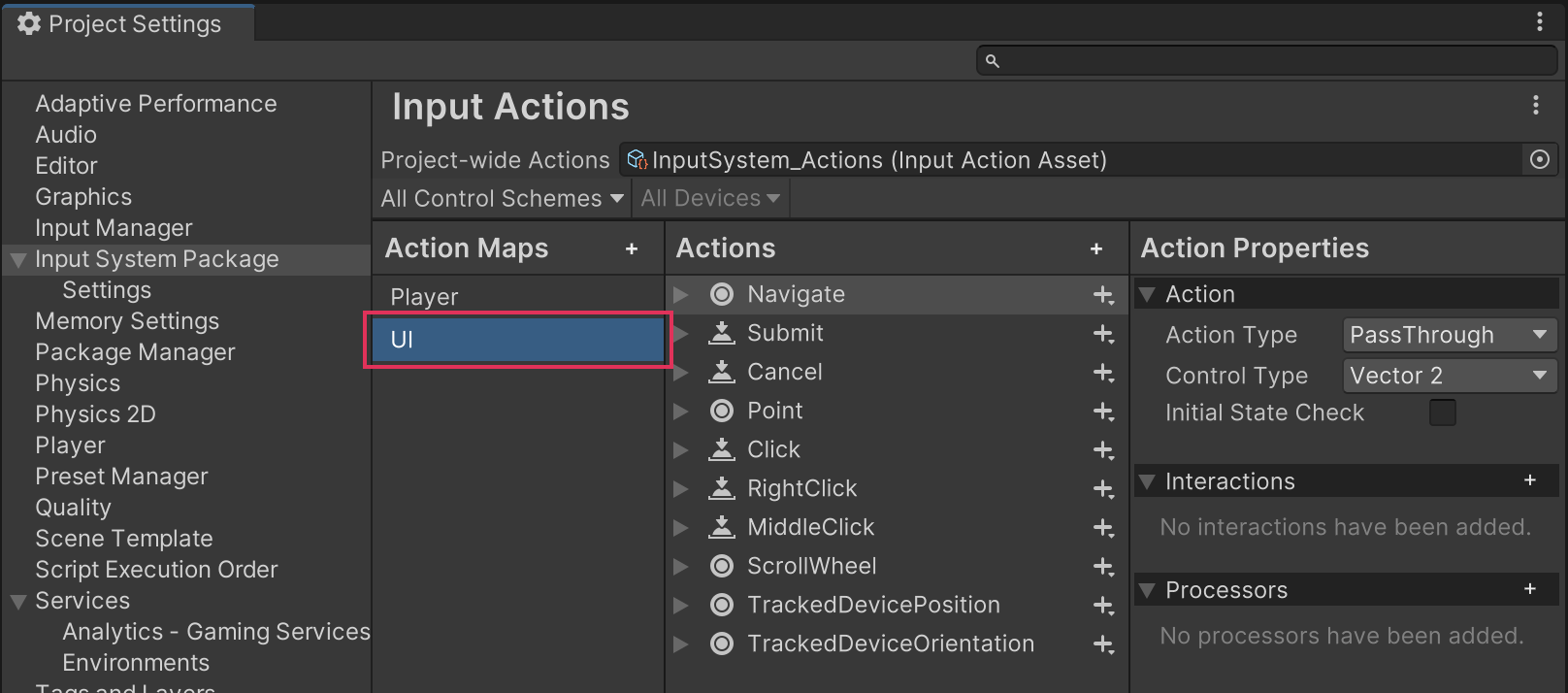This screenshot has width=1568, height=693.
Task: Add a new processor with plus icon
Action: point(1530,589)
